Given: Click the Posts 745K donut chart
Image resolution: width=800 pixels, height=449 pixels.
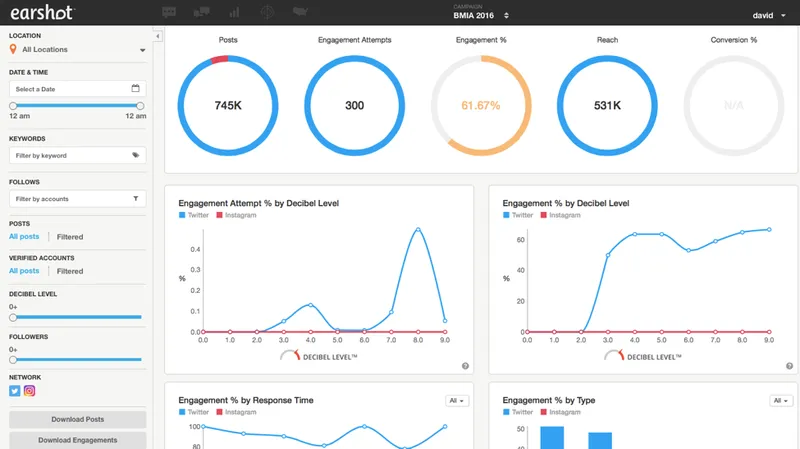Looking at the screenshot, I should pyautogui.click(x=228, y=106).
